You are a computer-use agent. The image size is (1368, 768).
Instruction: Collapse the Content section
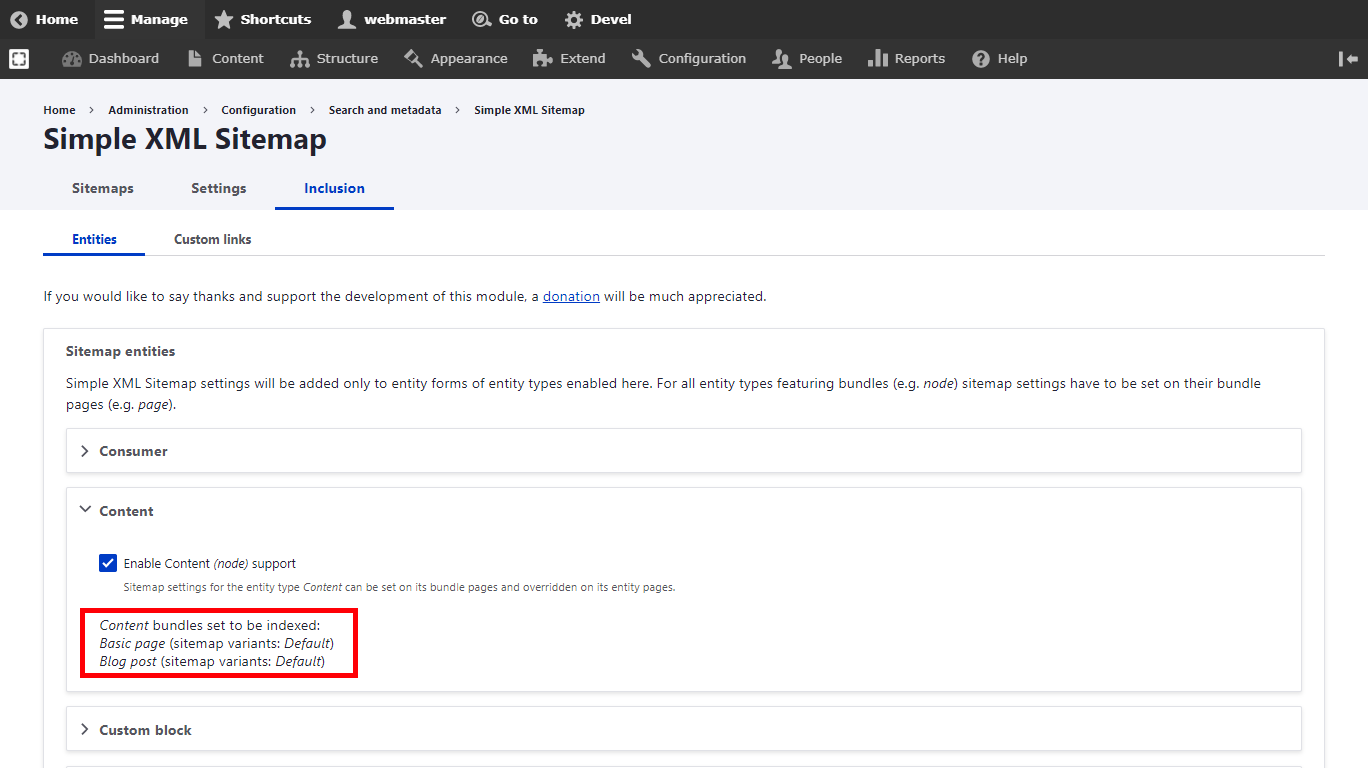[126, 511]
